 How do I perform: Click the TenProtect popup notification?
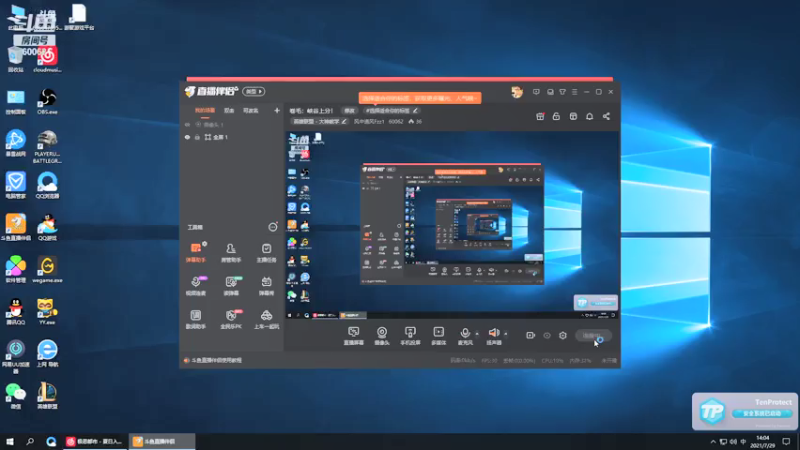click(745, 411)
